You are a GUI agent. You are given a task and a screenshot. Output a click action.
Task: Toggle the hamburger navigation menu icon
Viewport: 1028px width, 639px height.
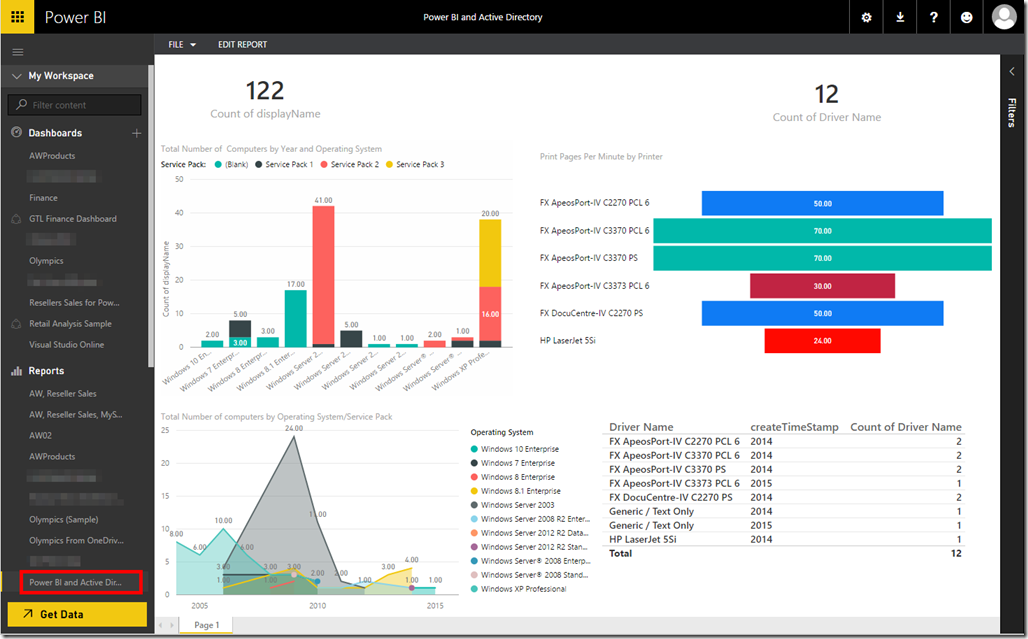(18, 52)
